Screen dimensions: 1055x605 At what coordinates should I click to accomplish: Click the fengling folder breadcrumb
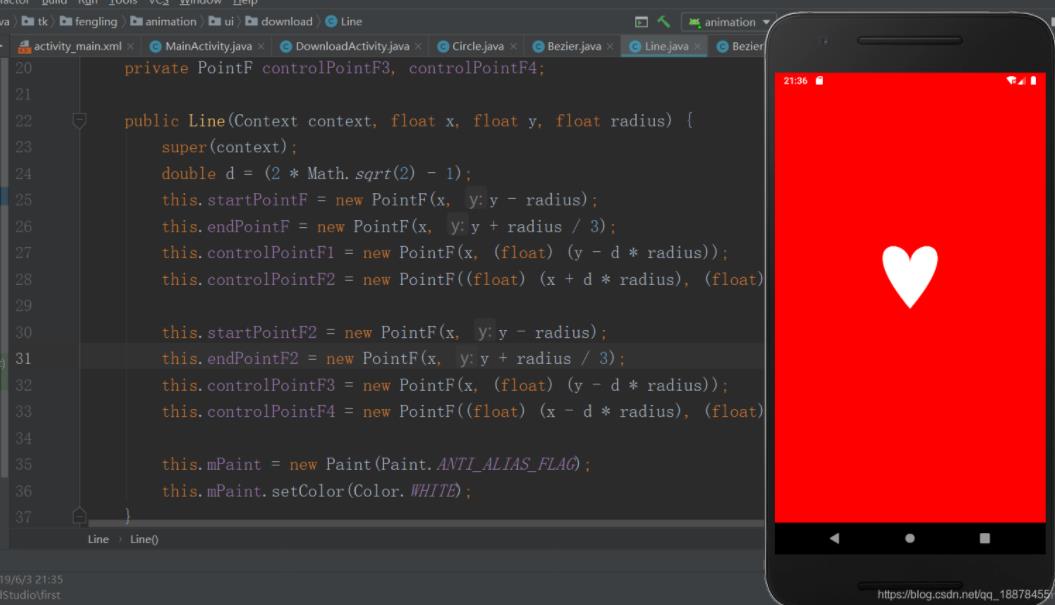(95, 21)
